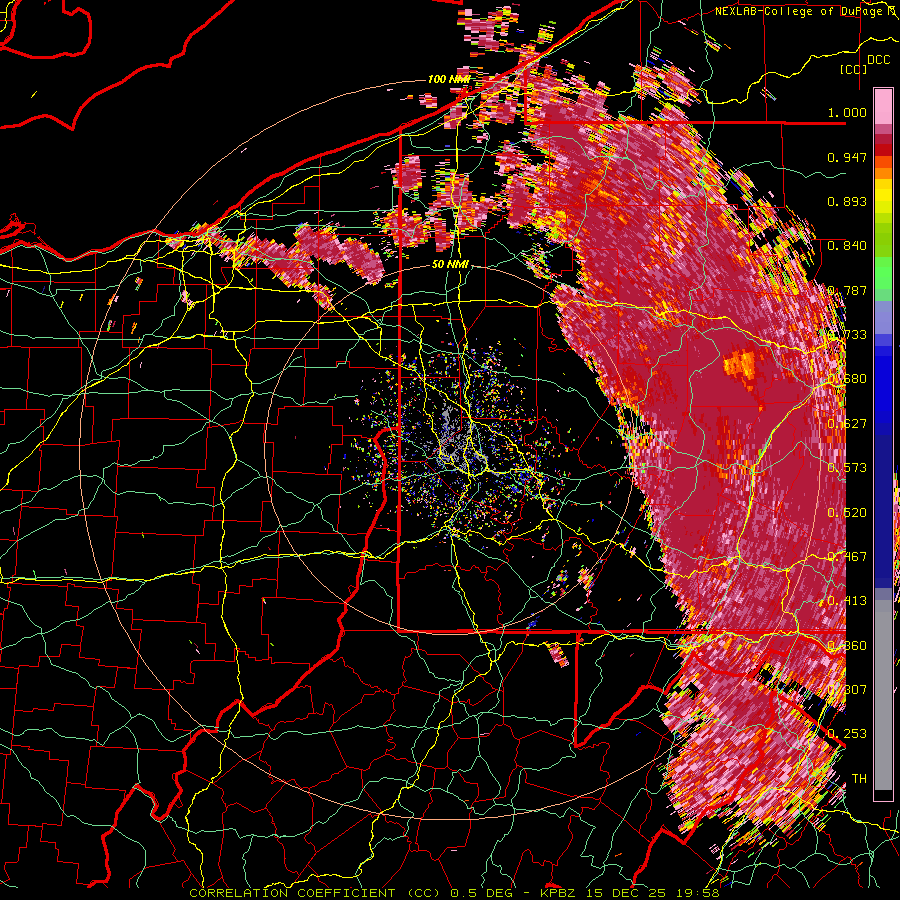
Task: Click the 0.520 scale value
Action: [x=847, y=512]
